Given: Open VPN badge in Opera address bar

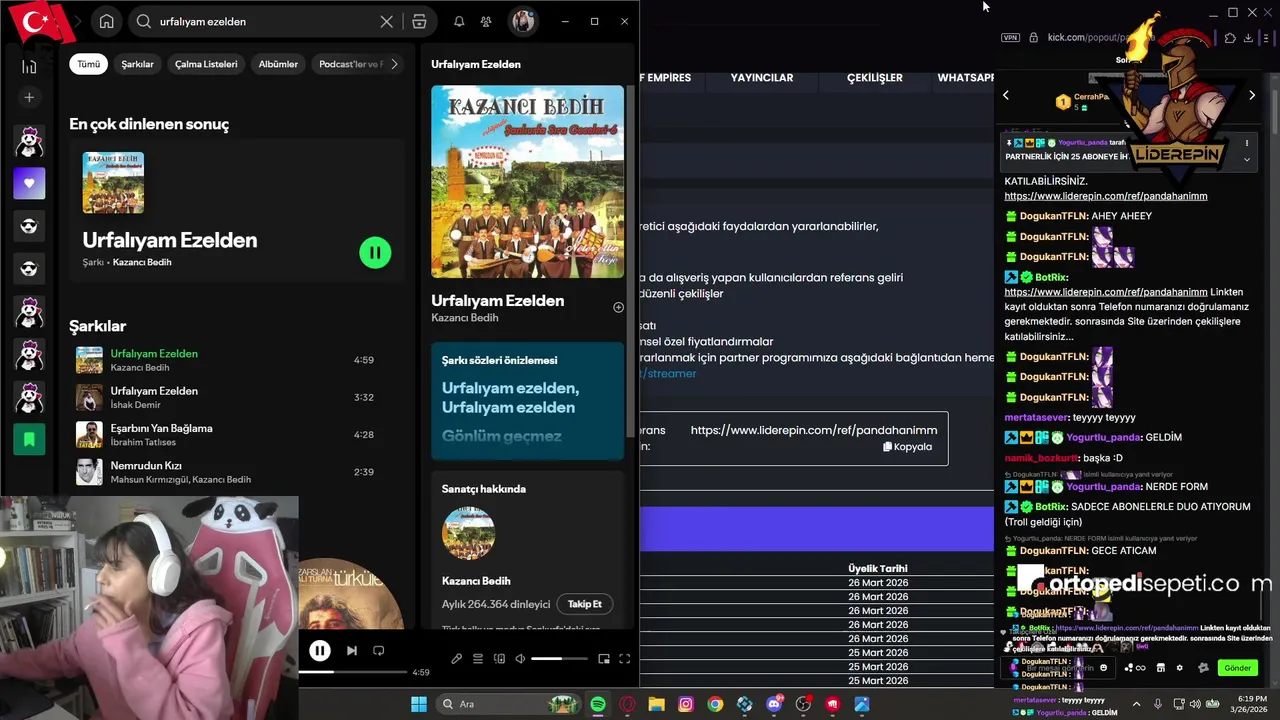Looking at the screenshot, I should tap(1010, 38).
